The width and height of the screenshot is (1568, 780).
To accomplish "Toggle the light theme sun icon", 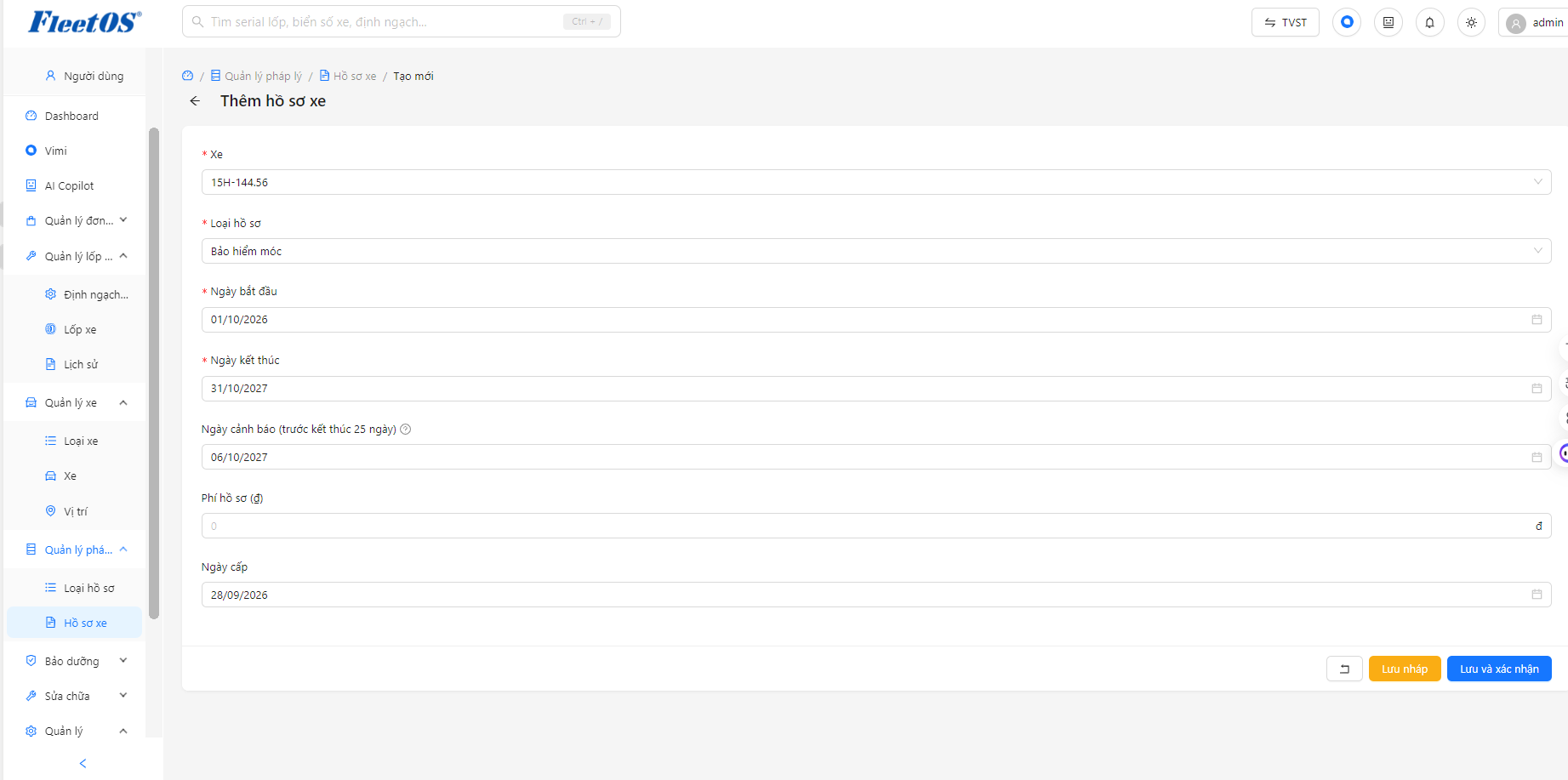I will point(1471,22).
